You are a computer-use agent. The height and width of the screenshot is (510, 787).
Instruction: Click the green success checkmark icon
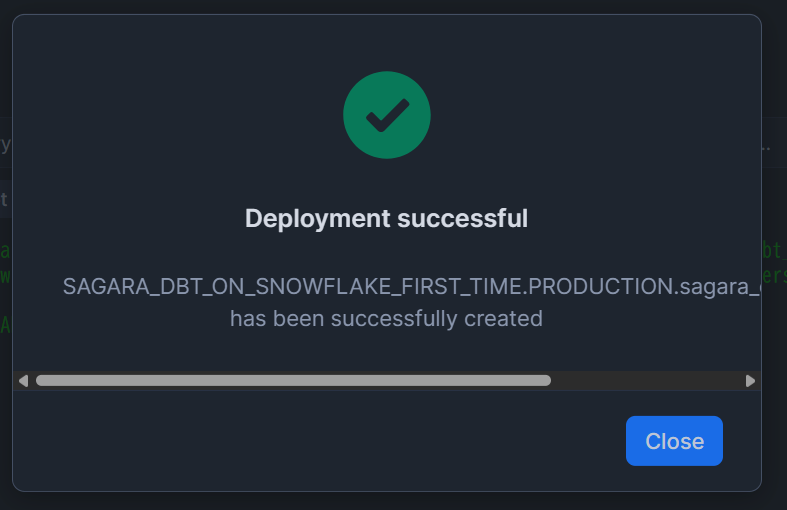pos(386,115)
